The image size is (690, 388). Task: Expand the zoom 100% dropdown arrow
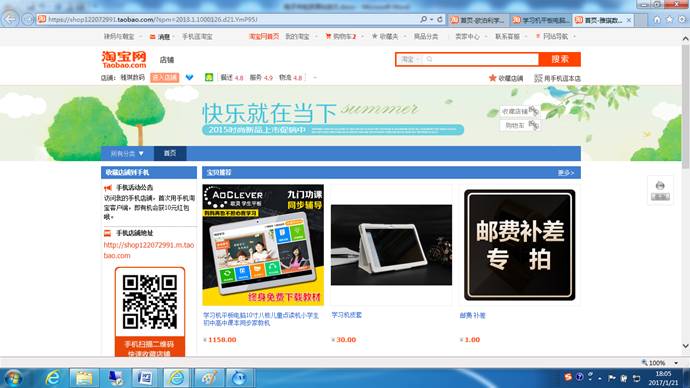[676, 363]
